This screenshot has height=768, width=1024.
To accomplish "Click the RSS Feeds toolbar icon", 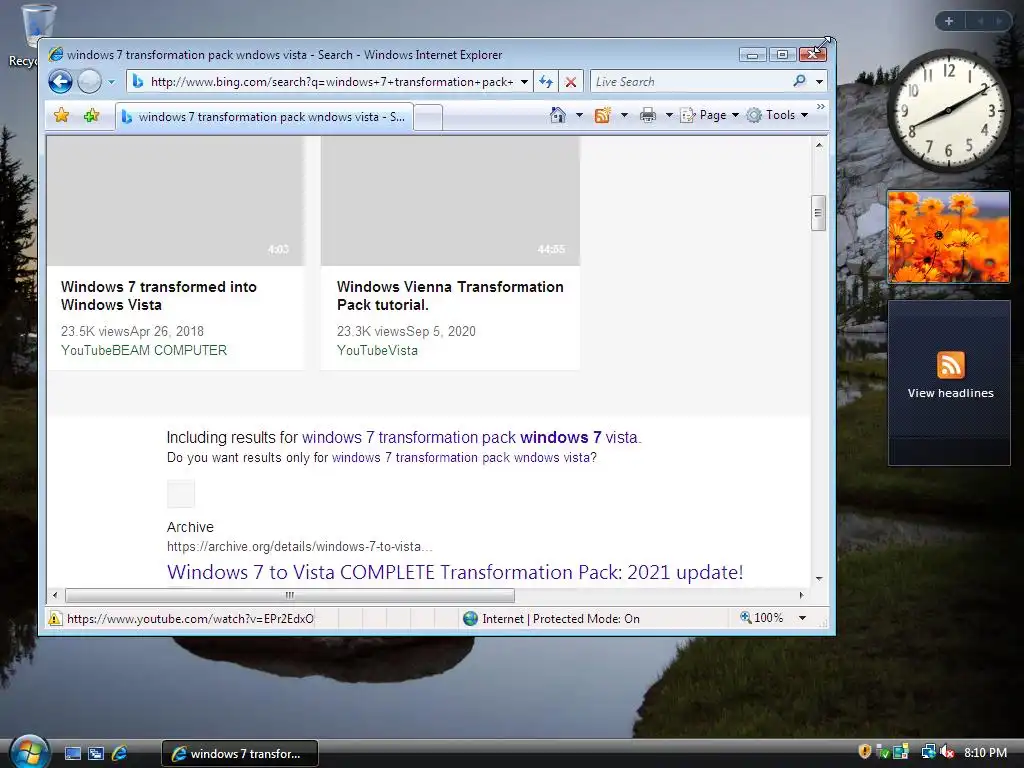I will click(602, 116).
